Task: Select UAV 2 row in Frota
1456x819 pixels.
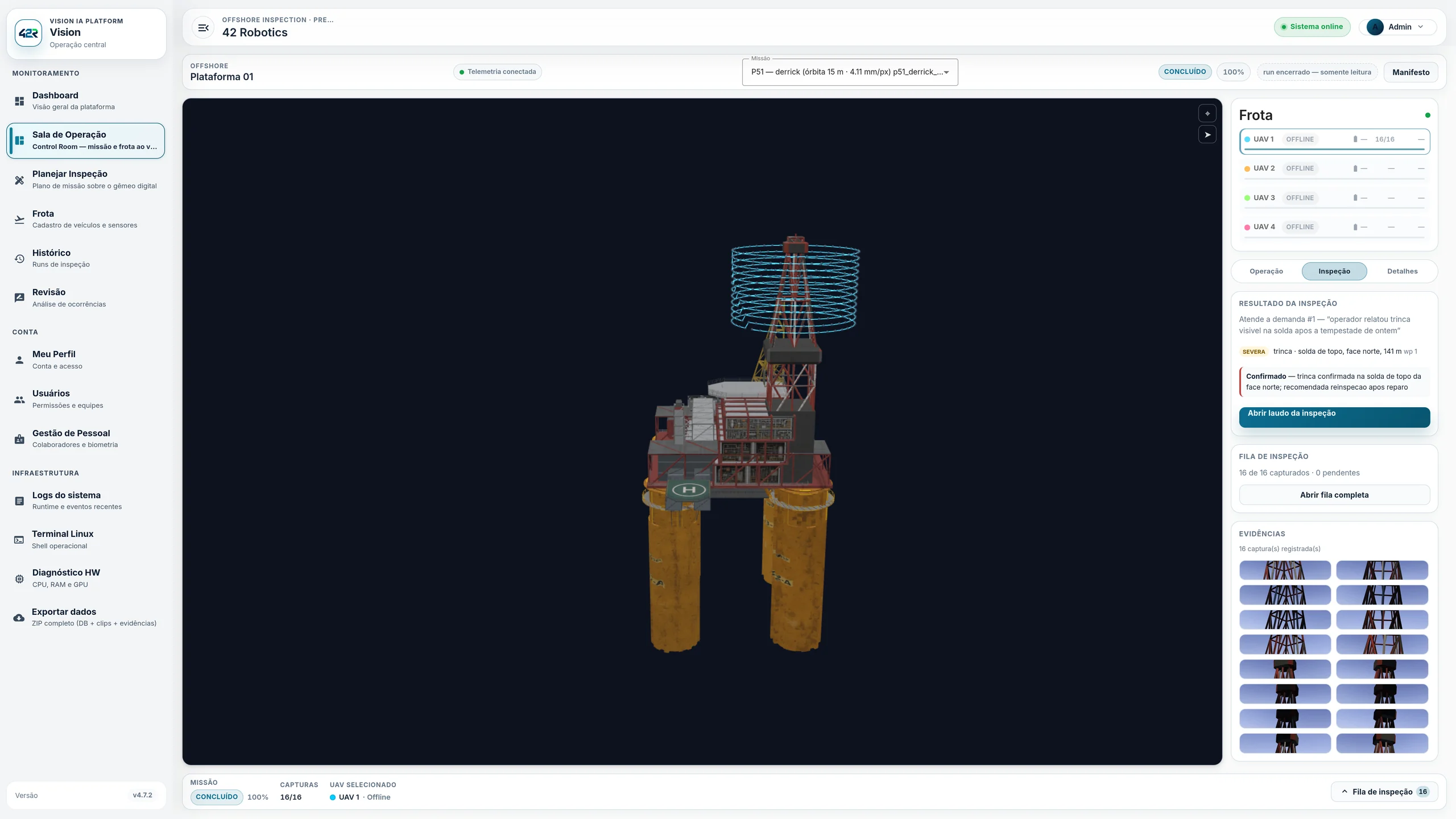Action: tap(1334, 171)
